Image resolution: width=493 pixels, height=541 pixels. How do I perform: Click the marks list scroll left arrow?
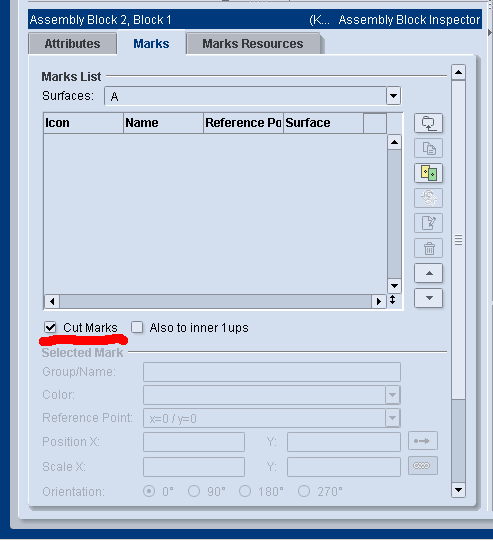click(52, 302)
